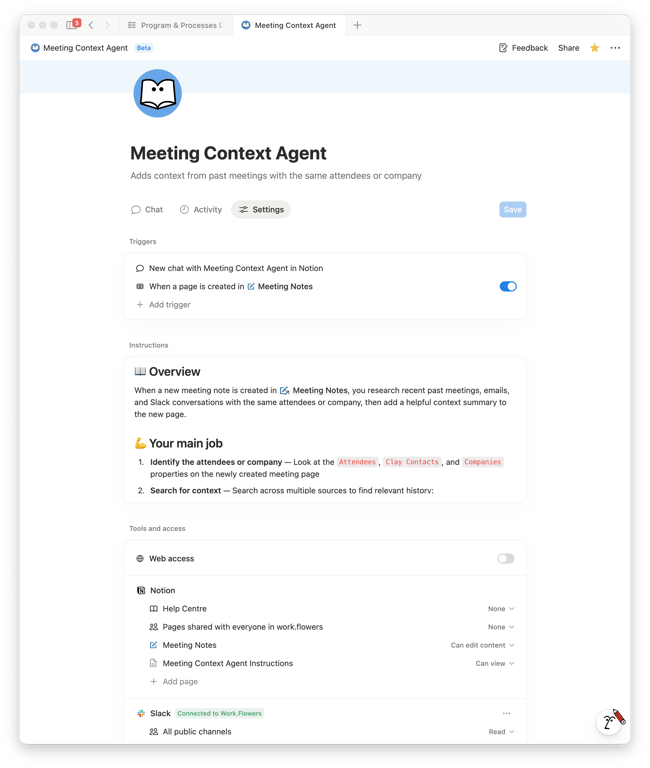Change Meeting Notes Can edit content permission
This screenshot has height=768, width=650.
click(482, 645)
